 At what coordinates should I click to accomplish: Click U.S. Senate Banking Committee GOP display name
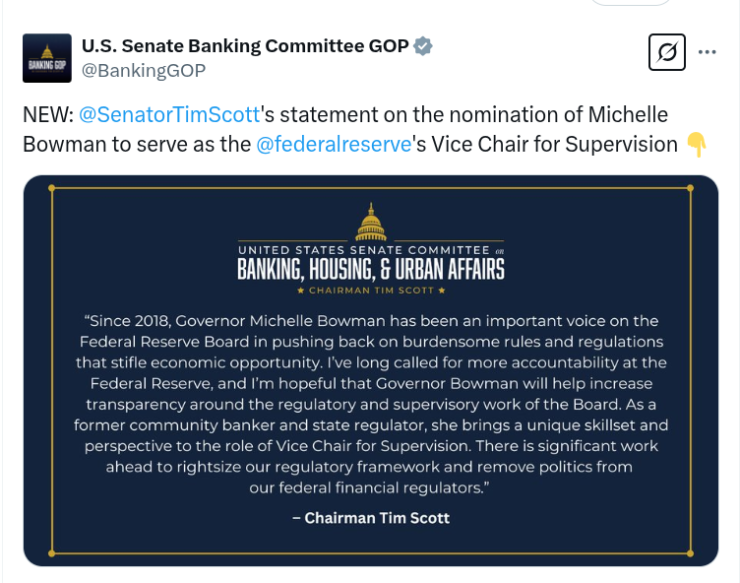[245, 46]
